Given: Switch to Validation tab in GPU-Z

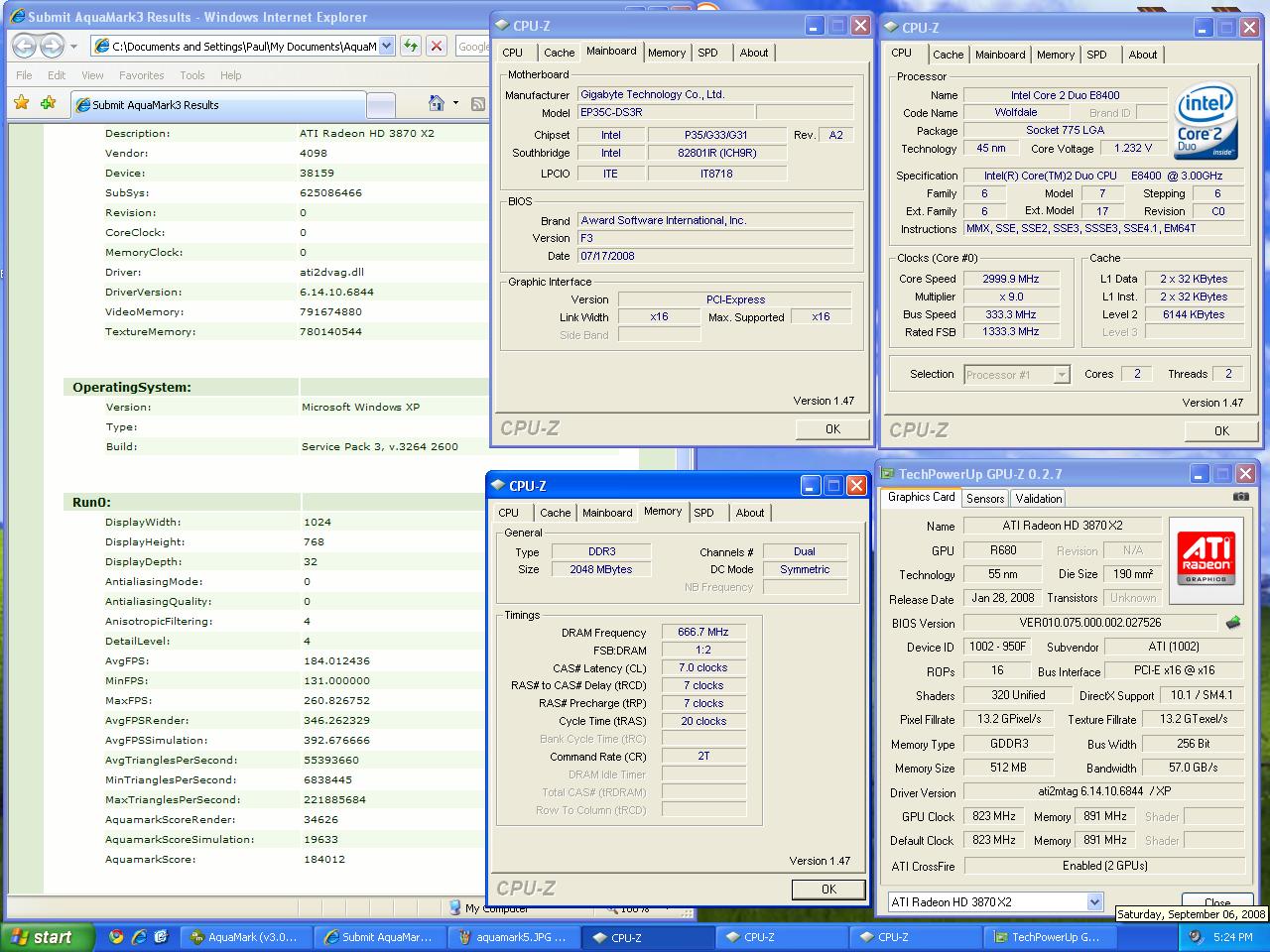Looking at the screenshot, I should pyautogui.click(x=1039, y=499).
